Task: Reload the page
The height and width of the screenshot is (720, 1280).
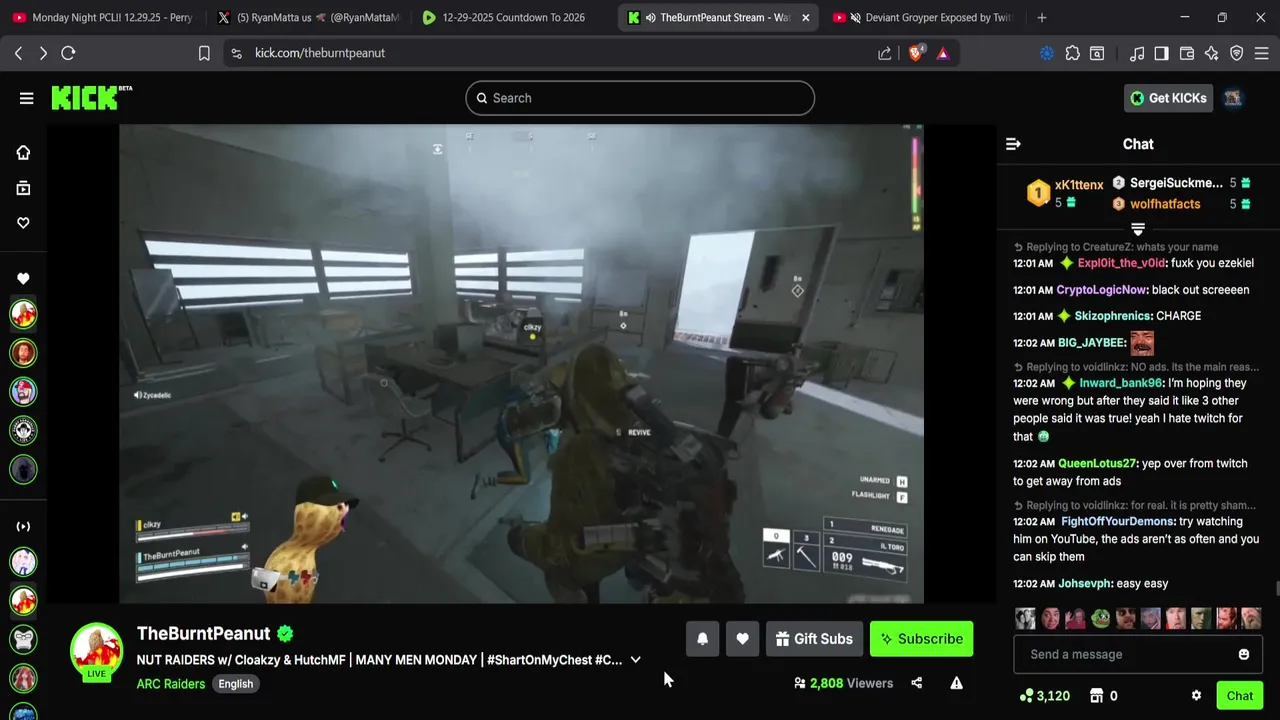Action: 68,53
